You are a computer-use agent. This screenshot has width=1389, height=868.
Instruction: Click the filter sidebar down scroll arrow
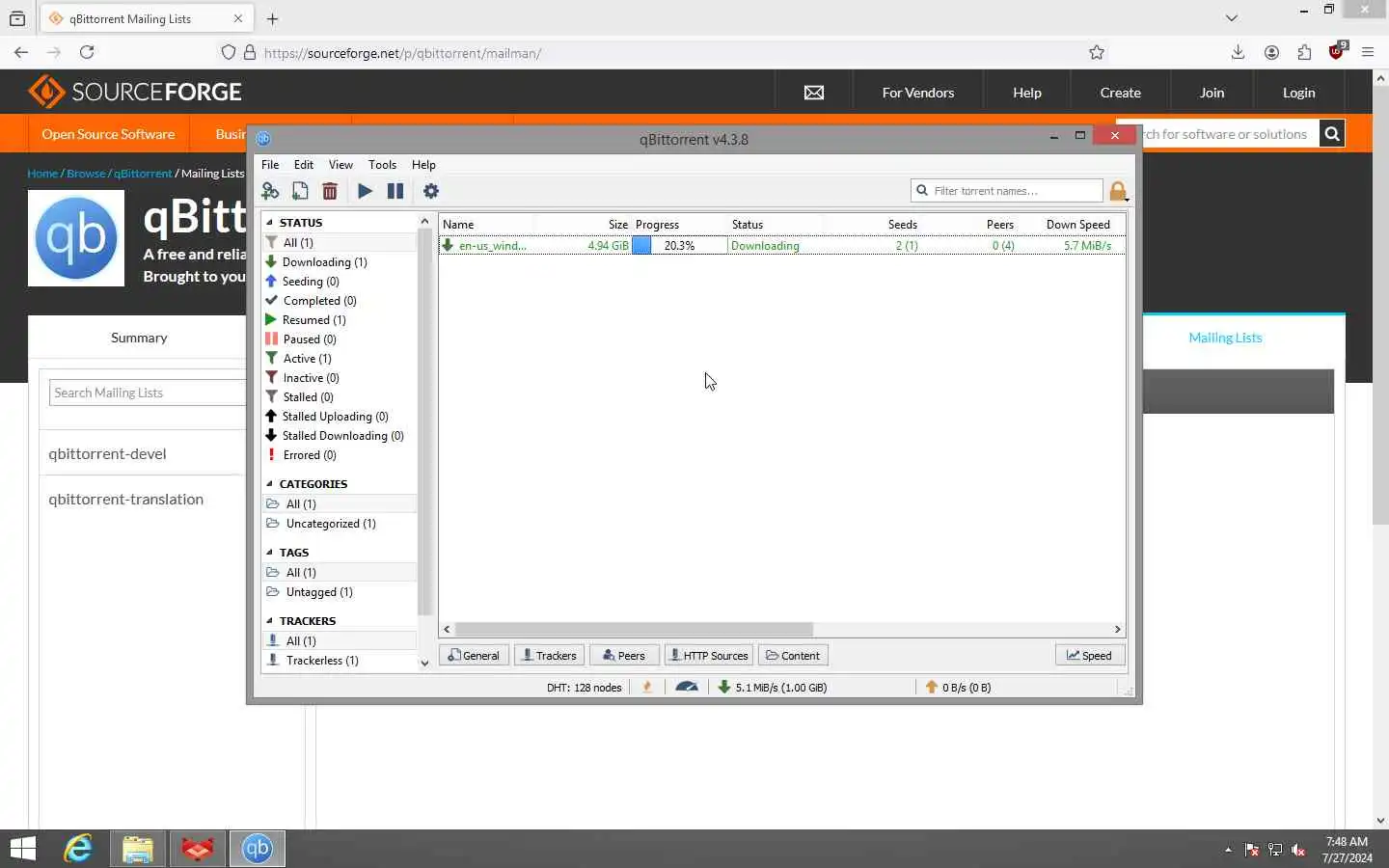click(424, 664)
